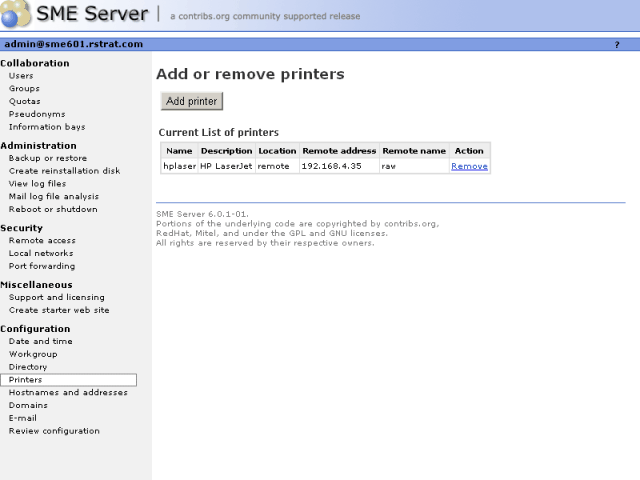Image resolution: width=640 pixels, height=480 pixels.
Task: Click the Current List of printers heading
Action: [x=219, y=133]
